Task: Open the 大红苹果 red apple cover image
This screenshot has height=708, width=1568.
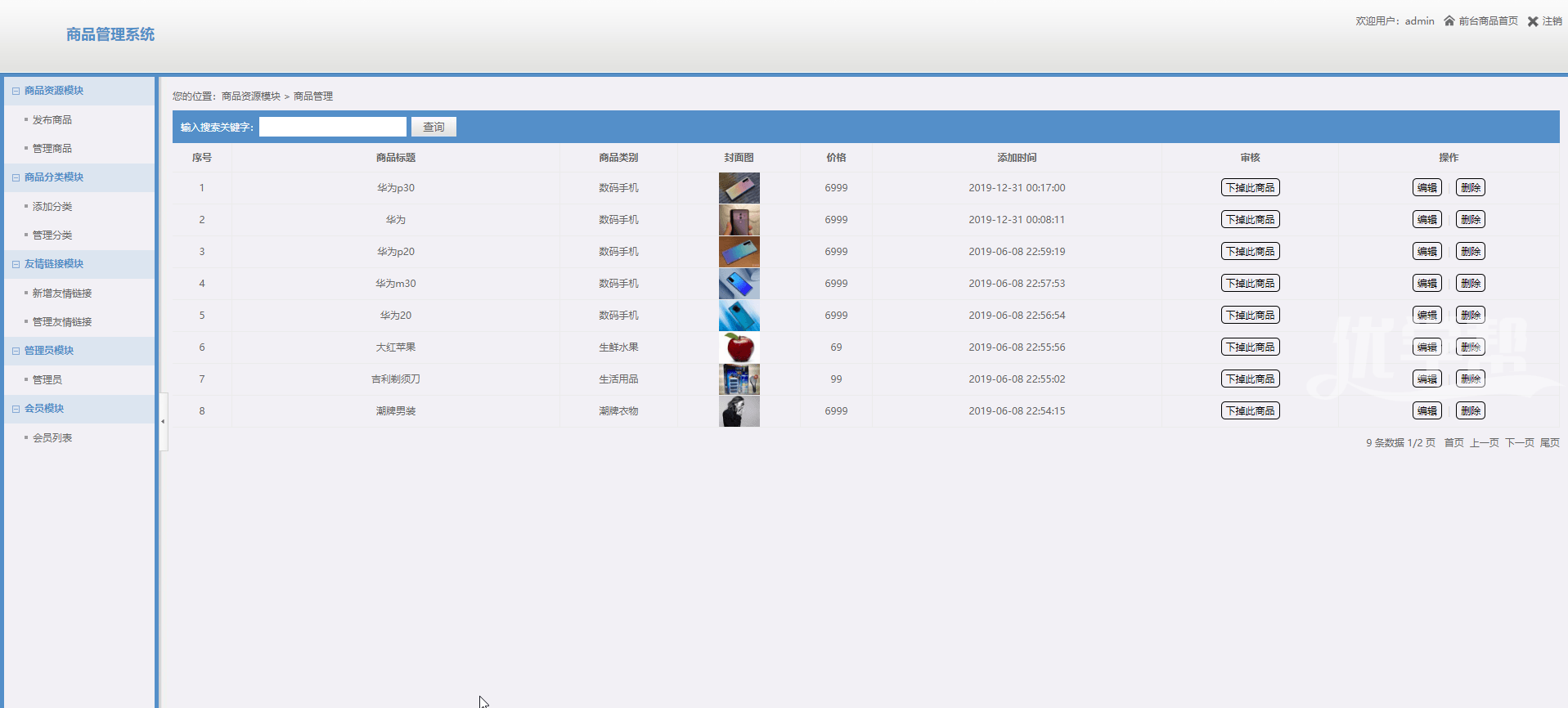Action: click(x=739, y=347)
